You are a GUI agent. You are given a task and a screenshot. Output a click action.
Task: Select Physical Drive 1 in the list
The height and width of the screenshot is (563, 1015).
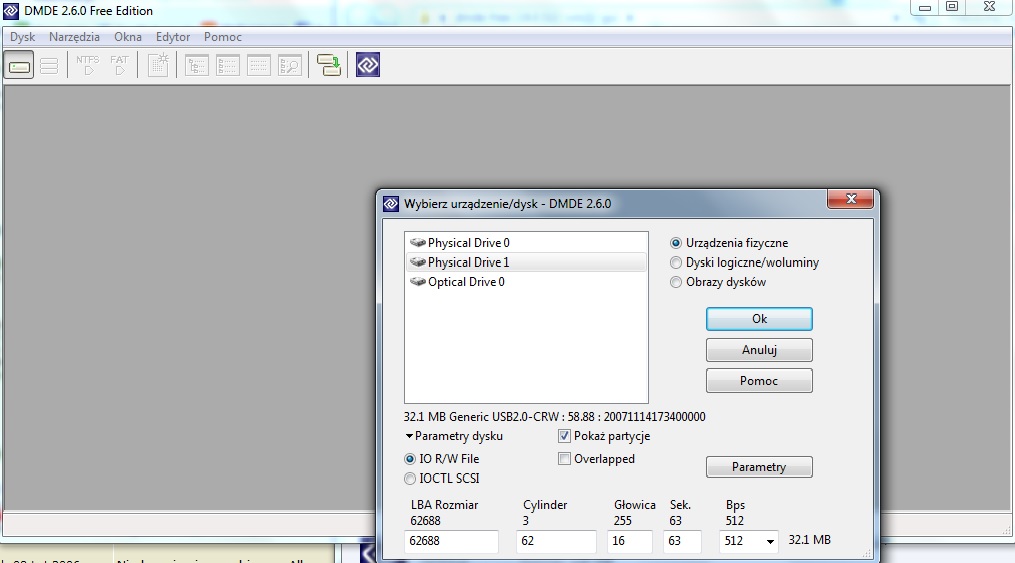526,262
